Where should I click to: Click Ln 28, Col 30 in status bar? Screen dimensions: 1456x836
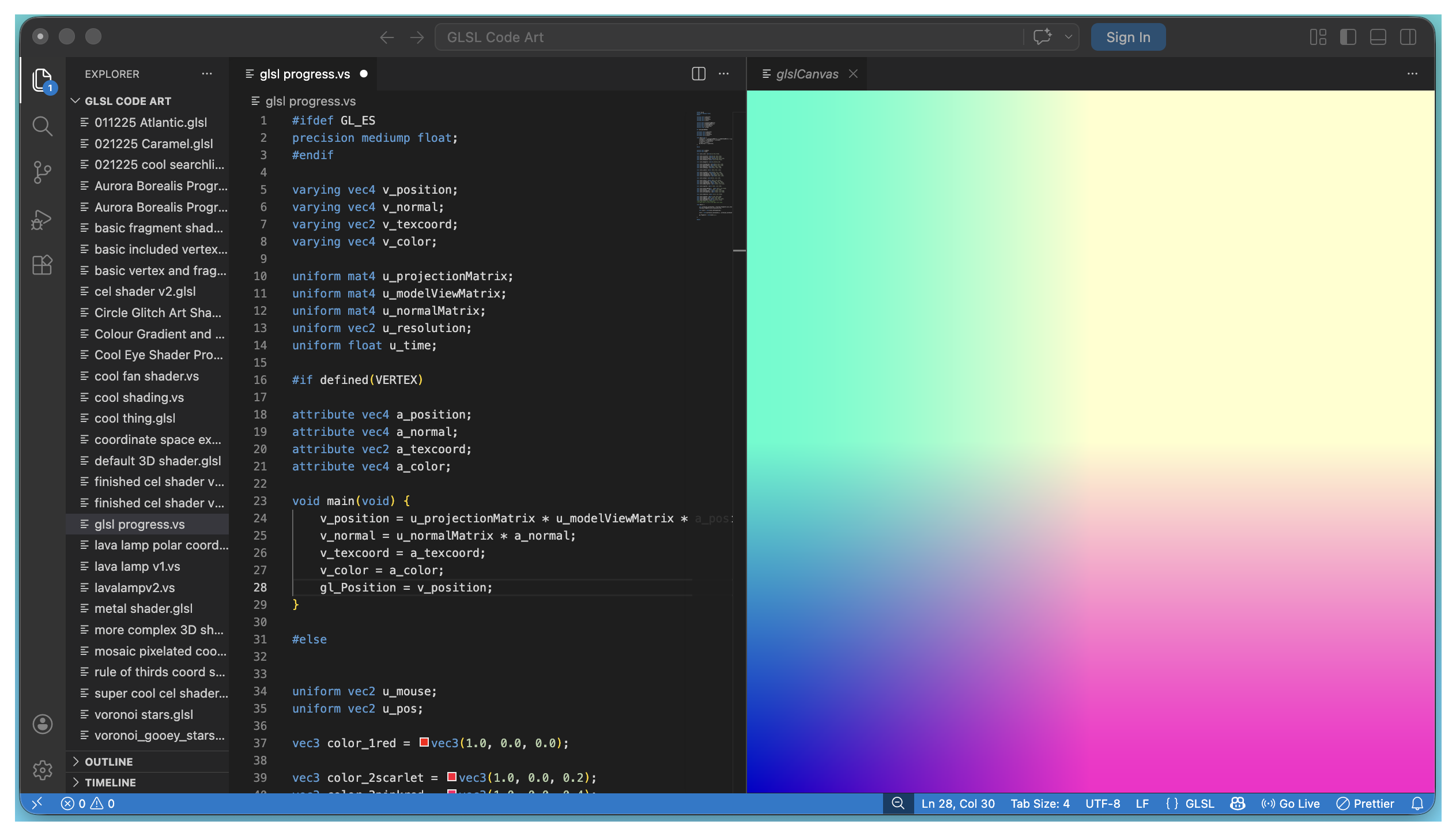pos(958,803)
